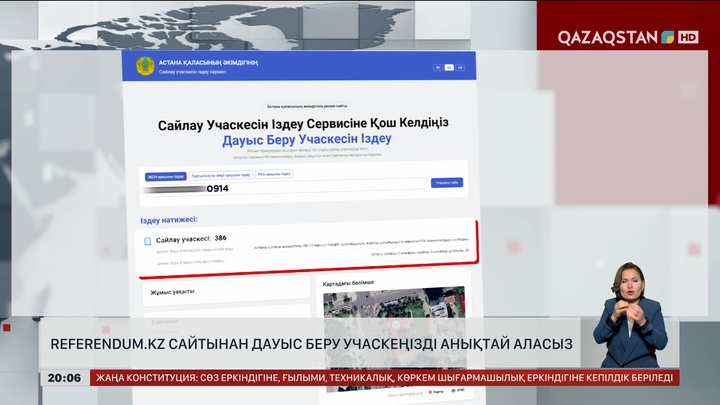Open the 'Тұрғылықты жері арқылы іздеу' tab
Viewport: 720px width, 405px height.
(x=221, y=175)
